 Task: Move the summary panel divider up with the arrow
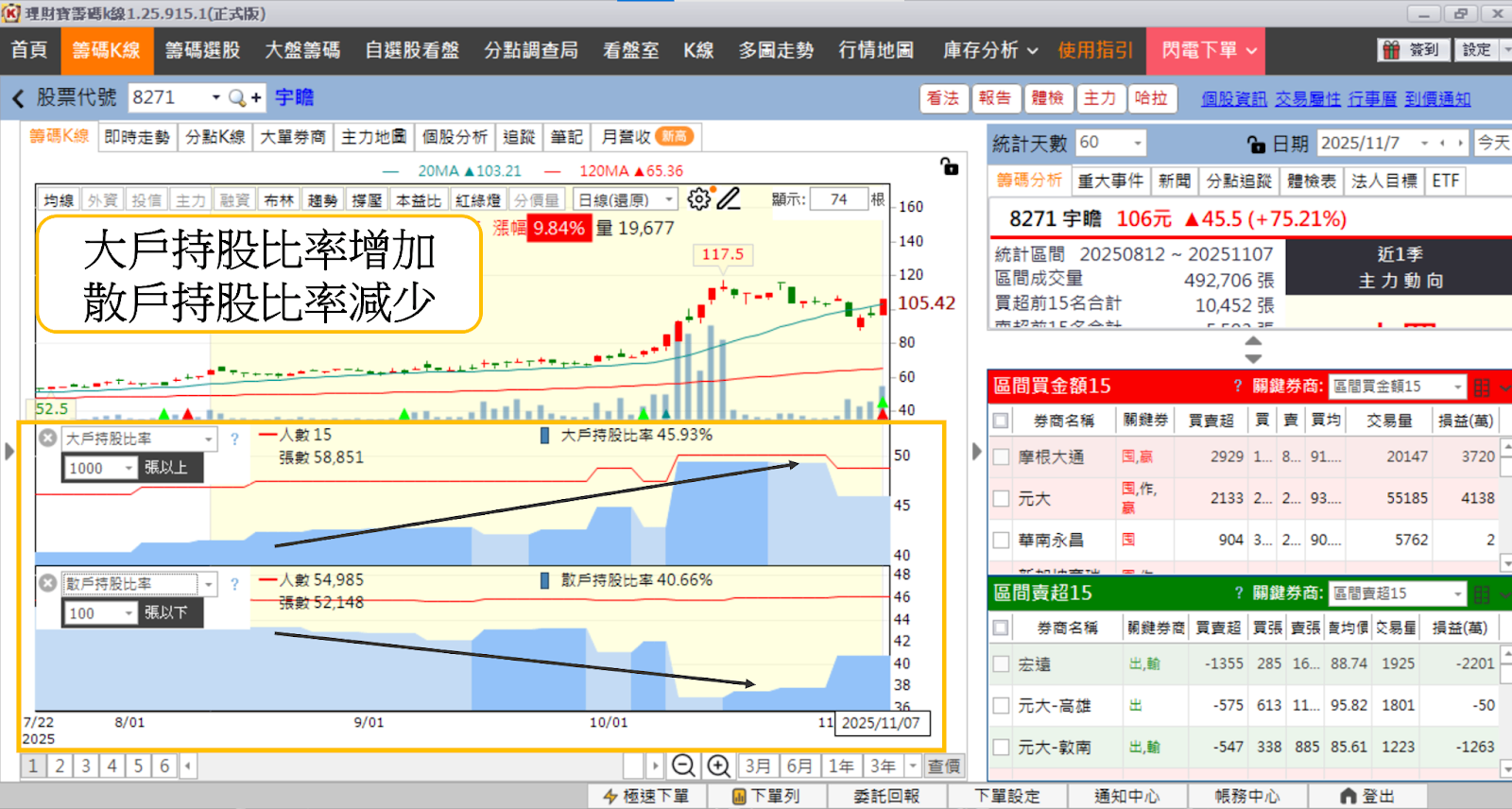tap(1253, 341)
